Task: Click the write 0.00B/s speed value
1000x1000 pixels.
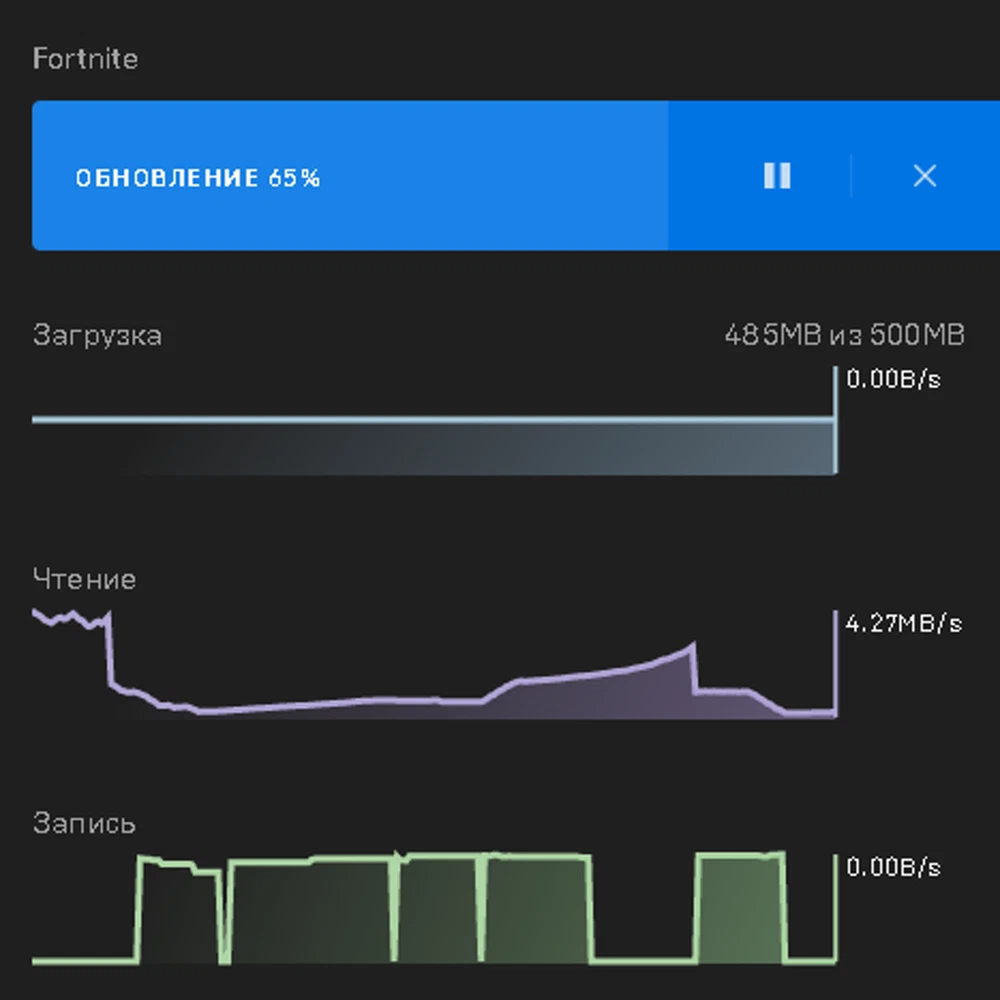Action: (x=893, y=867)
